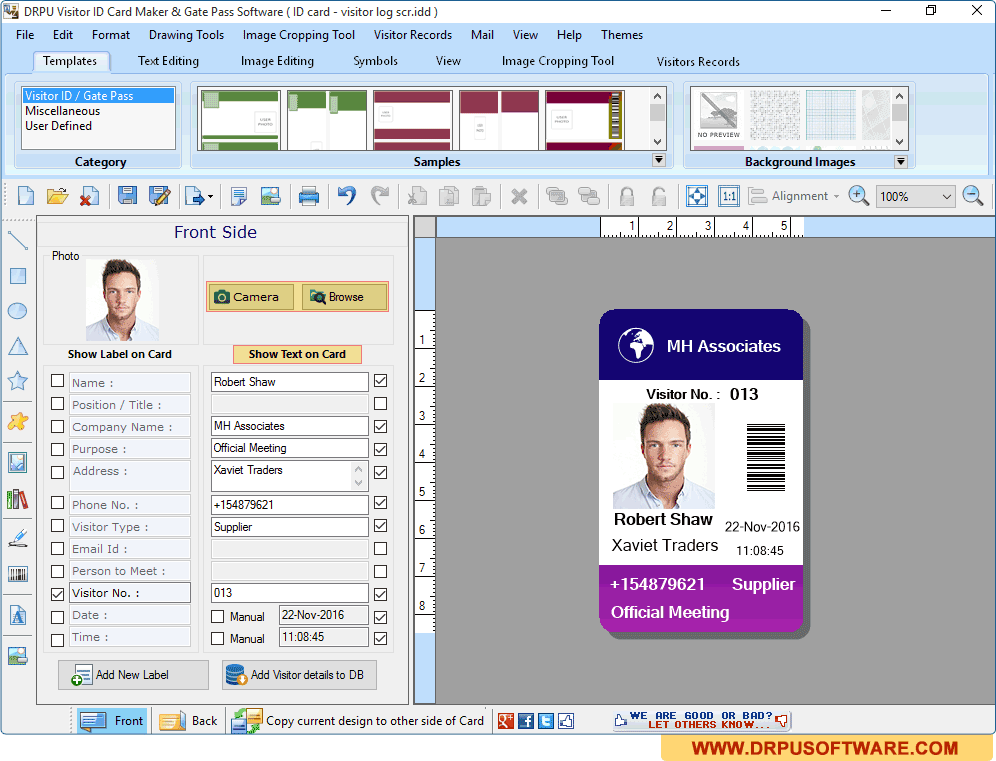The height and width of the screenshot is (761, 996).
Task: Switch to the Symbols tab
Action: (375, 61)
